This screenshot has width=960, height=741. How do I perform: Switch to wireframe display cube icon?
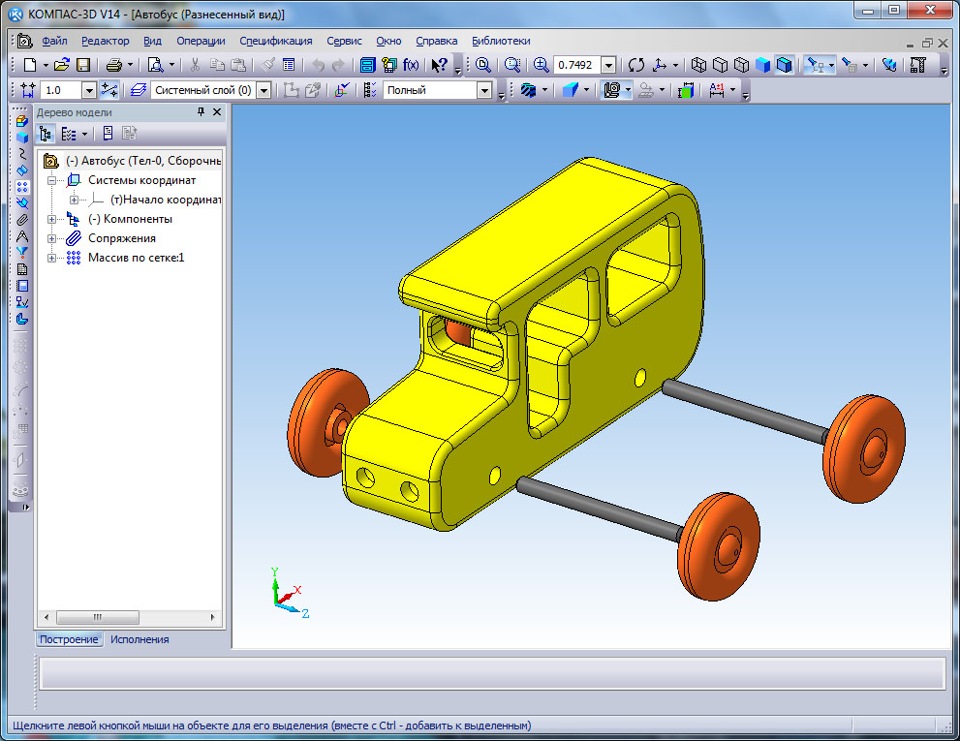pos(699,65)
